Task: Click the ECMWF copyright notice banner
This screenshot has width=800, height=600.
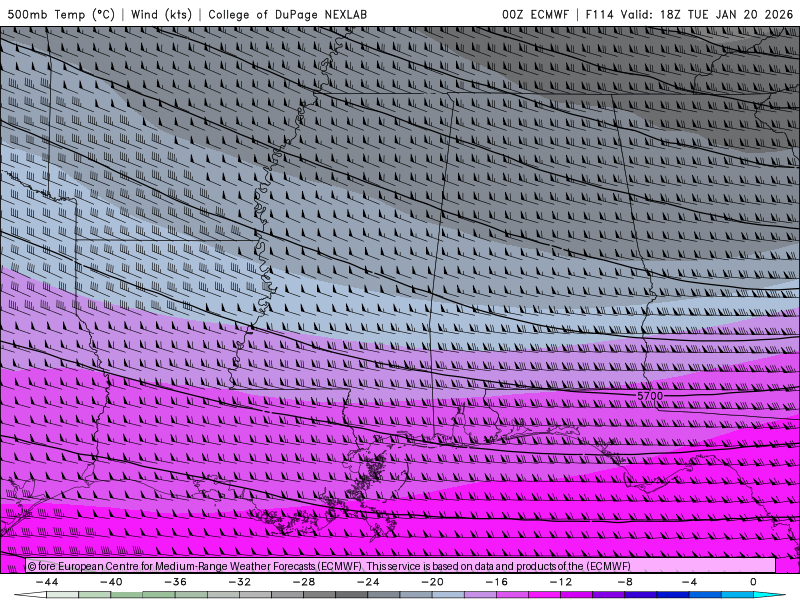Action: point(401,566)
